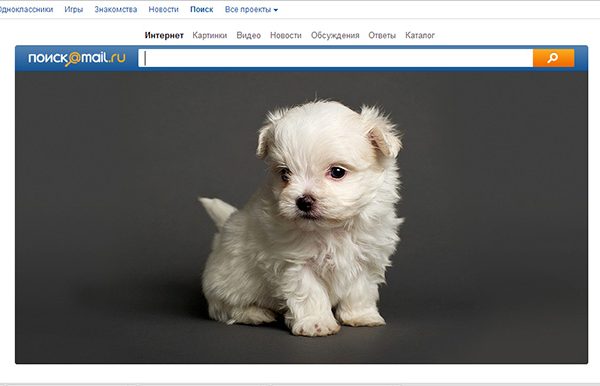Click the Поиск link in top bar
Screen dimensions: 600x386
point(202,10)
